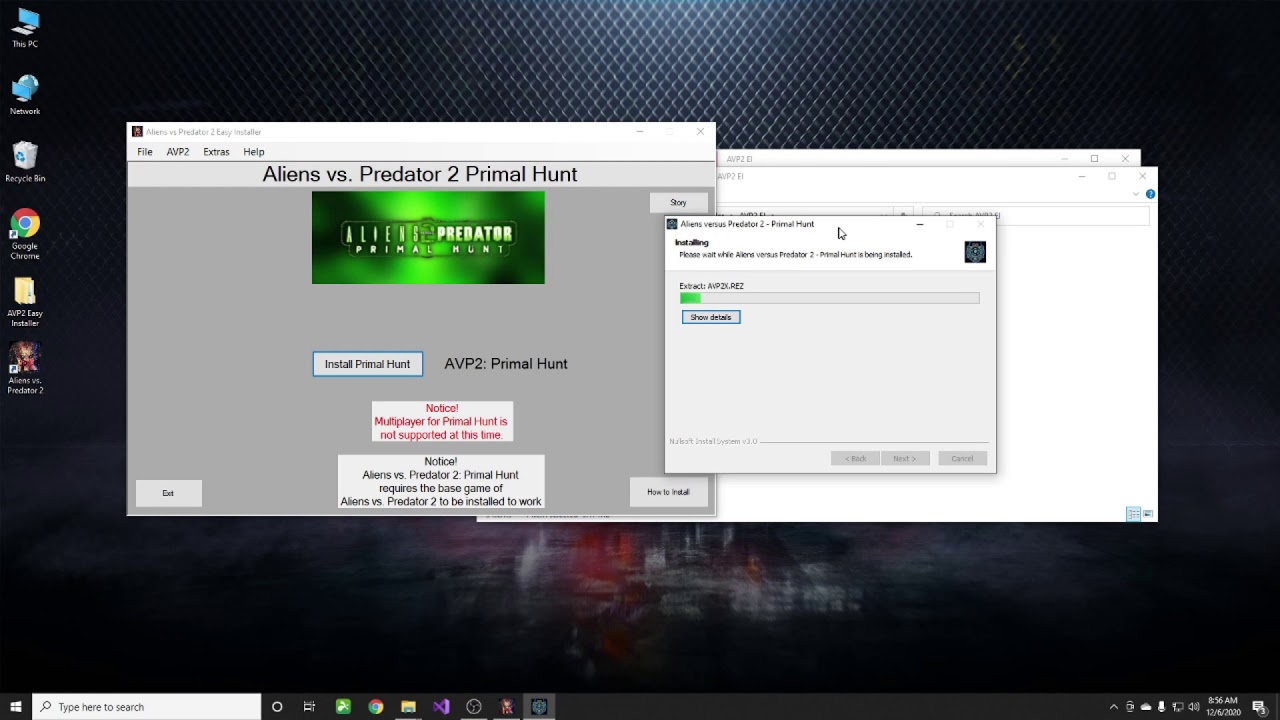Open the notification center icon
1280x720 pixels.
1259,707
